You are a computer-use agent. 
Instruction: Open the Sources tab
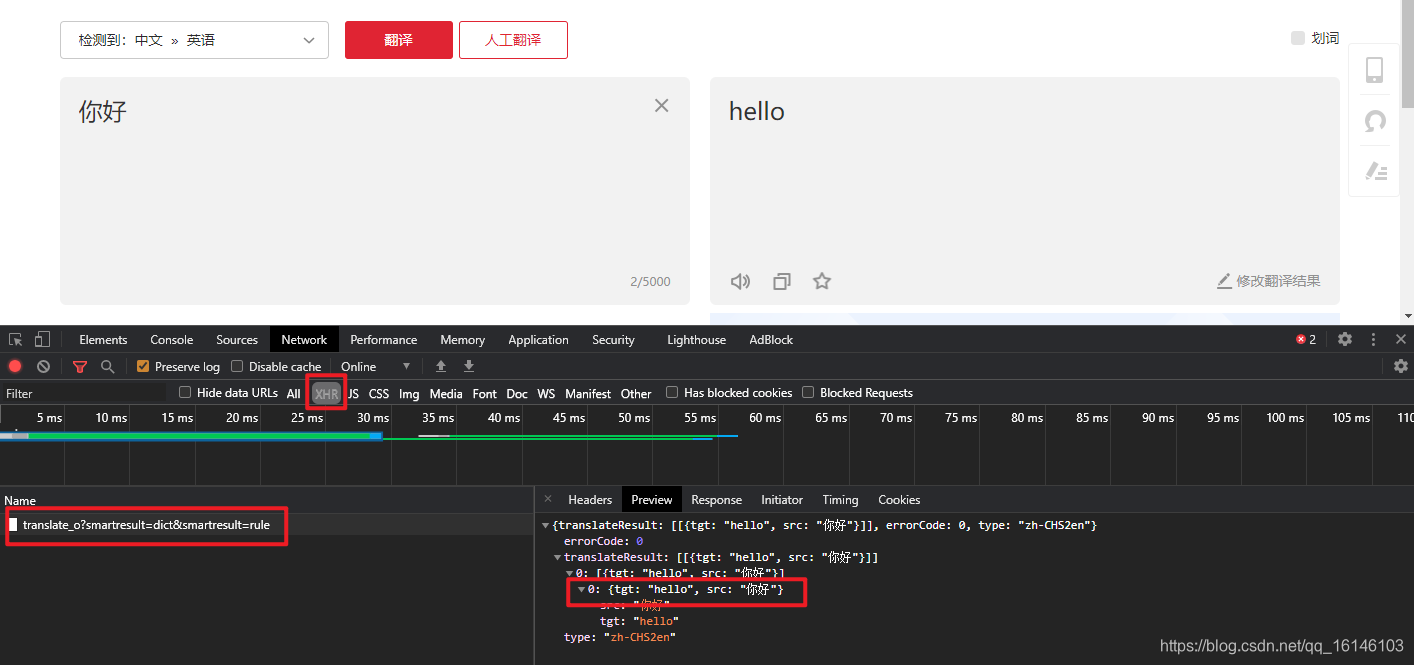(237, 340)
